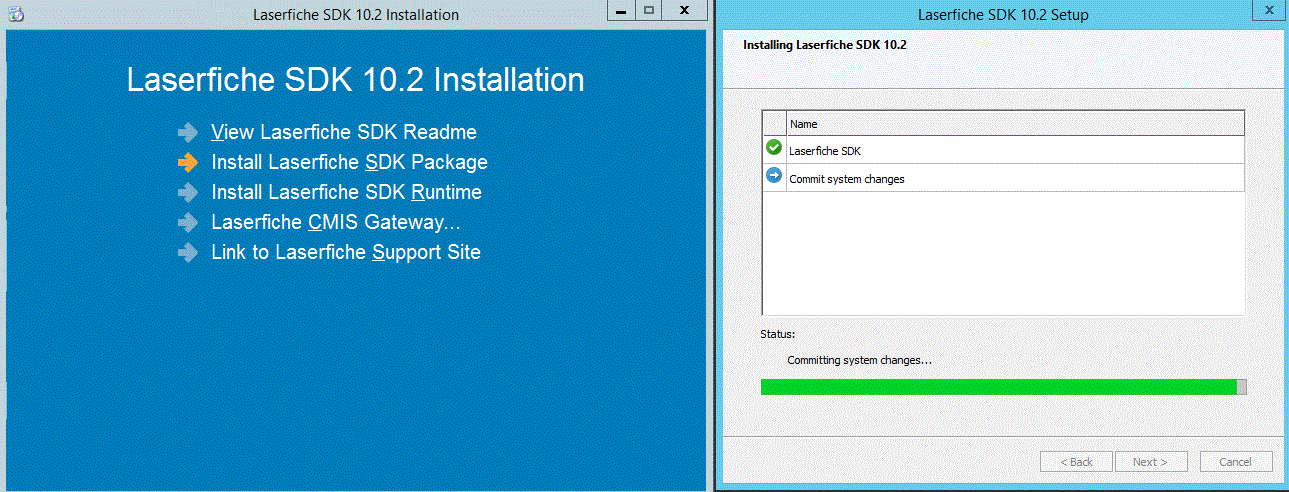Click the orange arrow beside Install SDK Package
1289x492 pixels.
188,162
